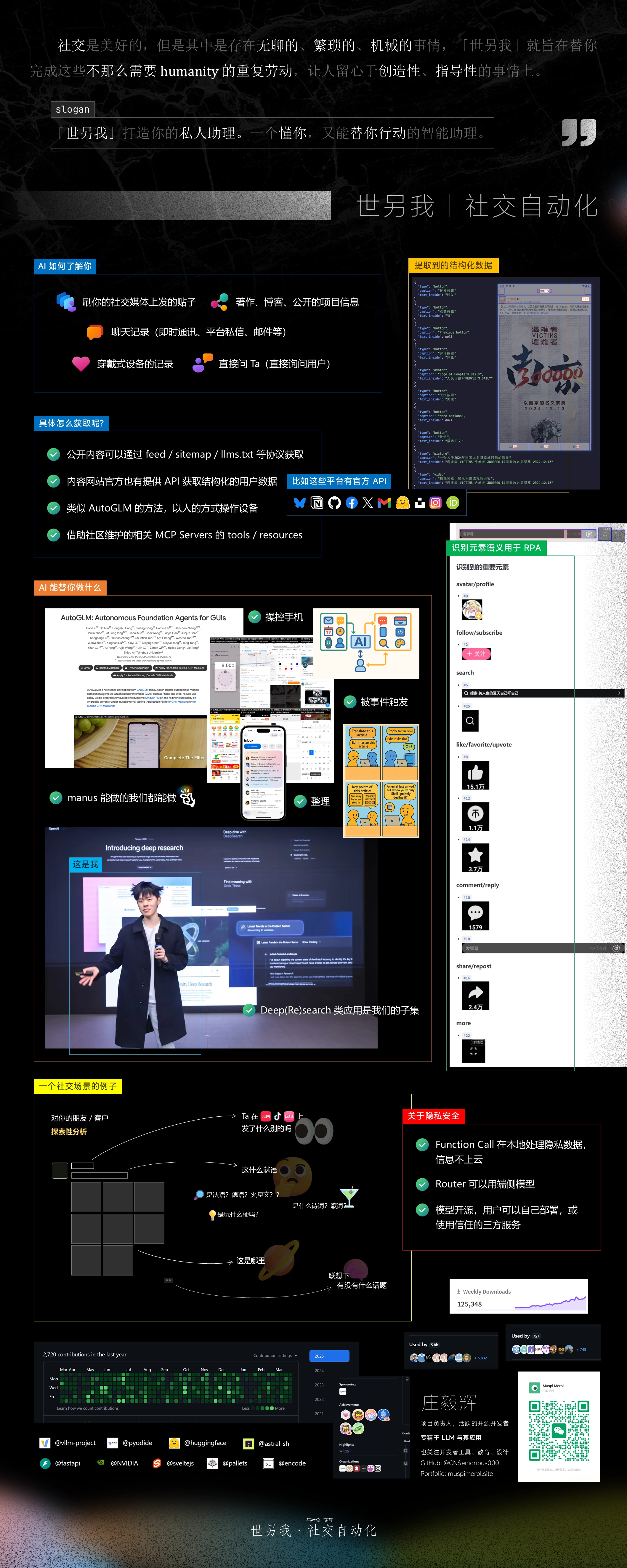Click the pink 关注 follow button
Screen dimensions: 627x1568
[476, 654]
